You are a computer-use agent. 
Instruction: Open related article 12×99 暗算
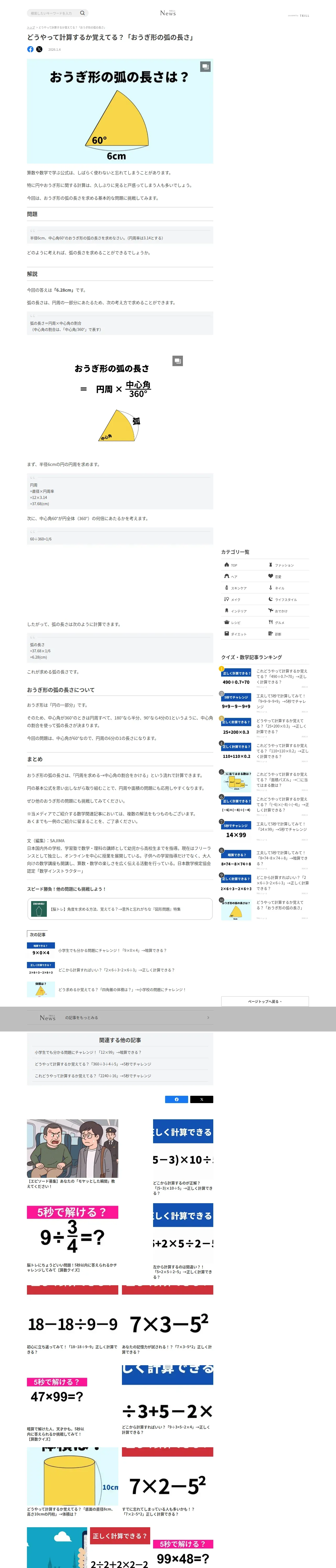click(88, 1052)
